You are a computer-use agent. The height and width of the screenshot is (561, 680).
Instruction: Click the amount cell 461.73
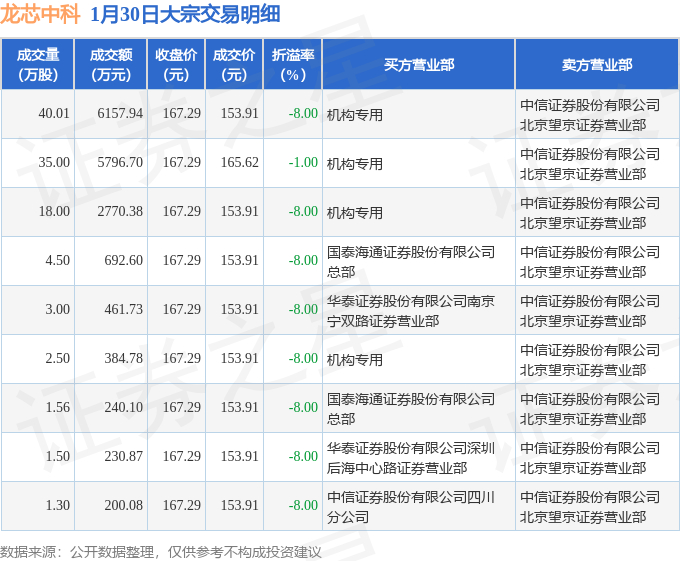coord(123,310)
